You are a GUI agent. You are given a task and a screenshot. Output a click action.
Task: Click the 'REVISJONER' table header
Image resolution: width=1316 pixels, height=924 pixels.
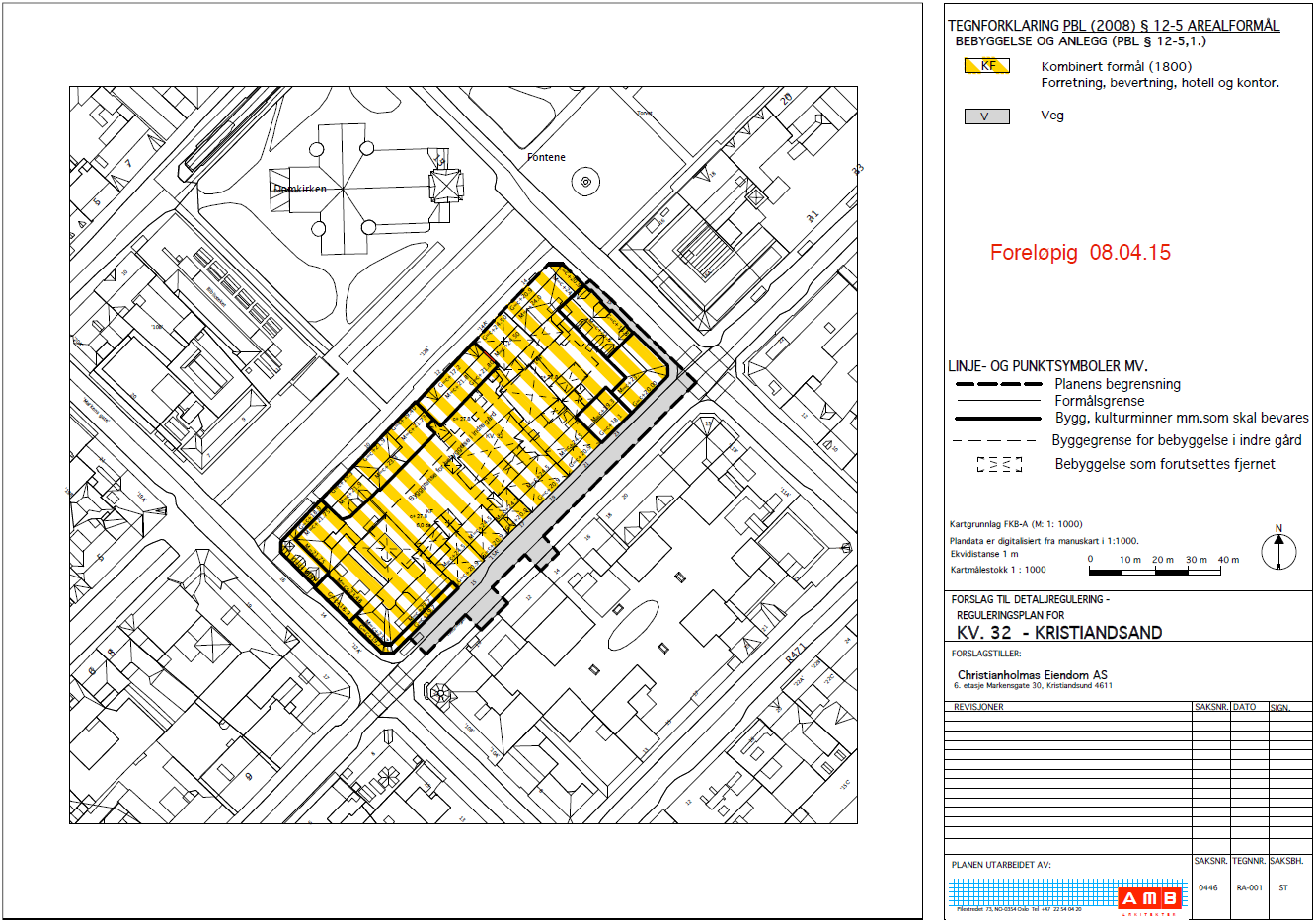[978, 707]
